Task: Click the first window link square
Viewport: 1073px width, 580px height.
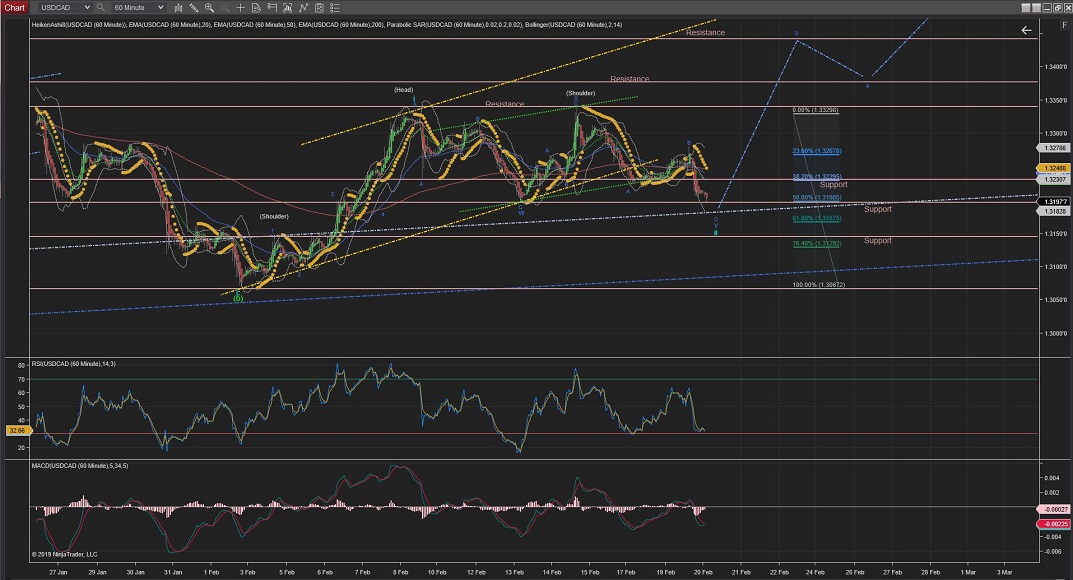Action: [1026, 8]
